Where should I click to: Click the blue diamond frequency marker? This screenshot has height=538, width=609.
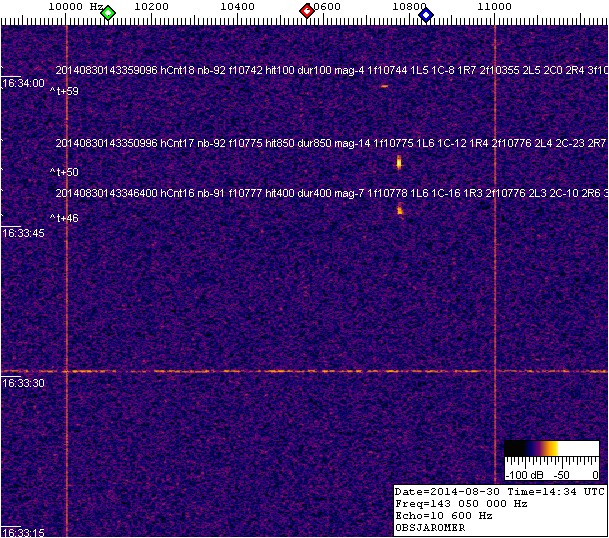click(x=426, y=12)
